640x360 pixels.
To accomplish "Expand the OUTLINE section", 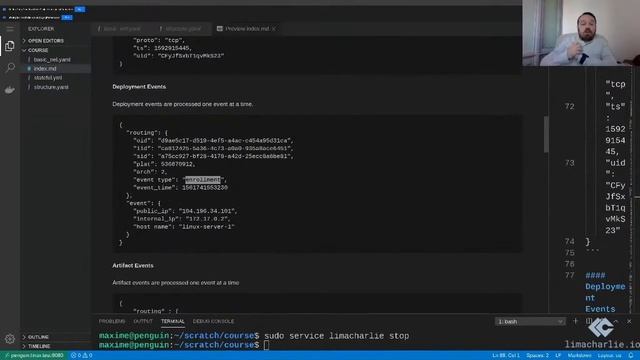I will 38,337.
